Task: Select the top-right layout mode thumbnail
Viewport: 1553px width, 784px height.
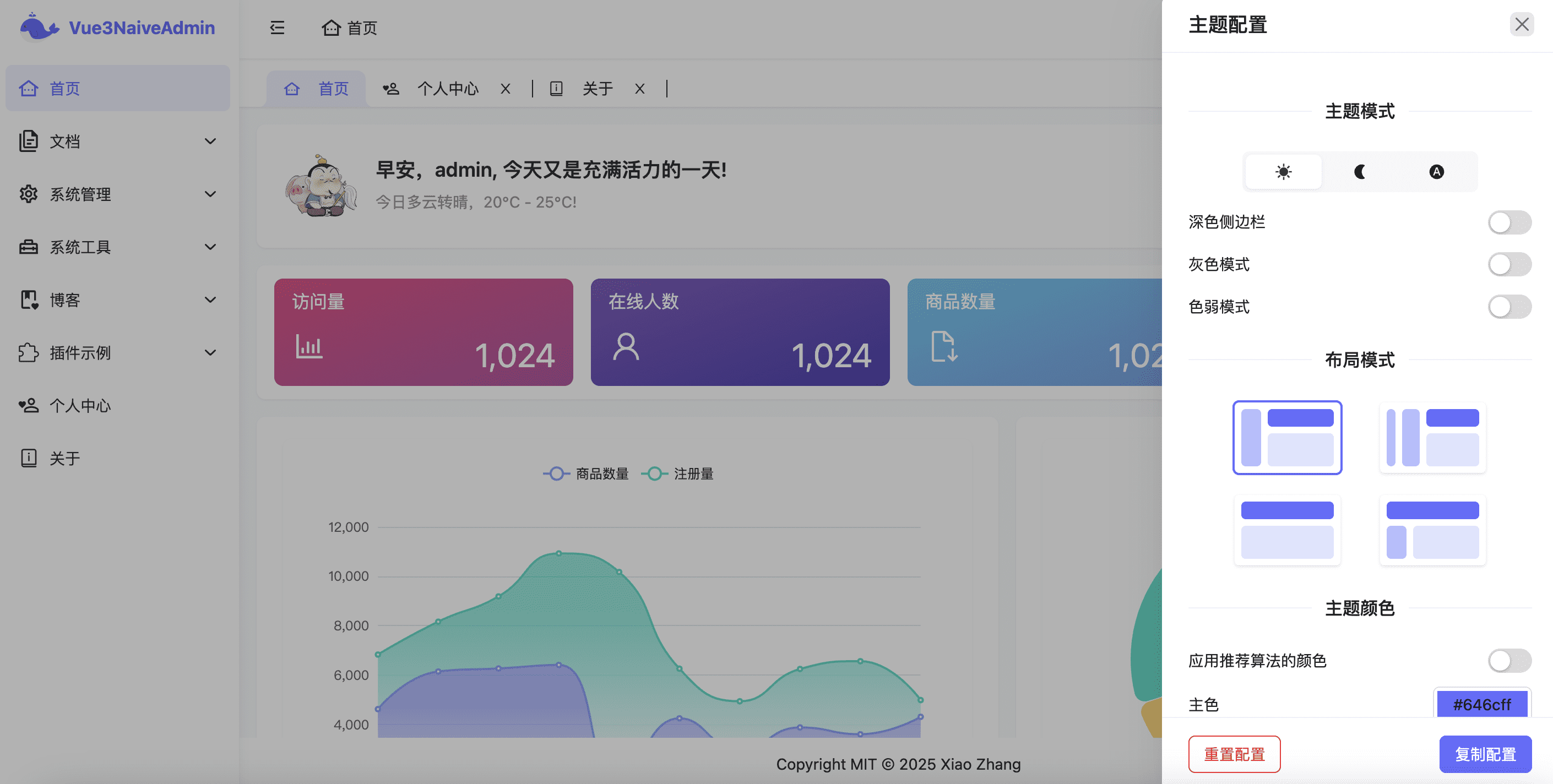Action: [1432, 438]
